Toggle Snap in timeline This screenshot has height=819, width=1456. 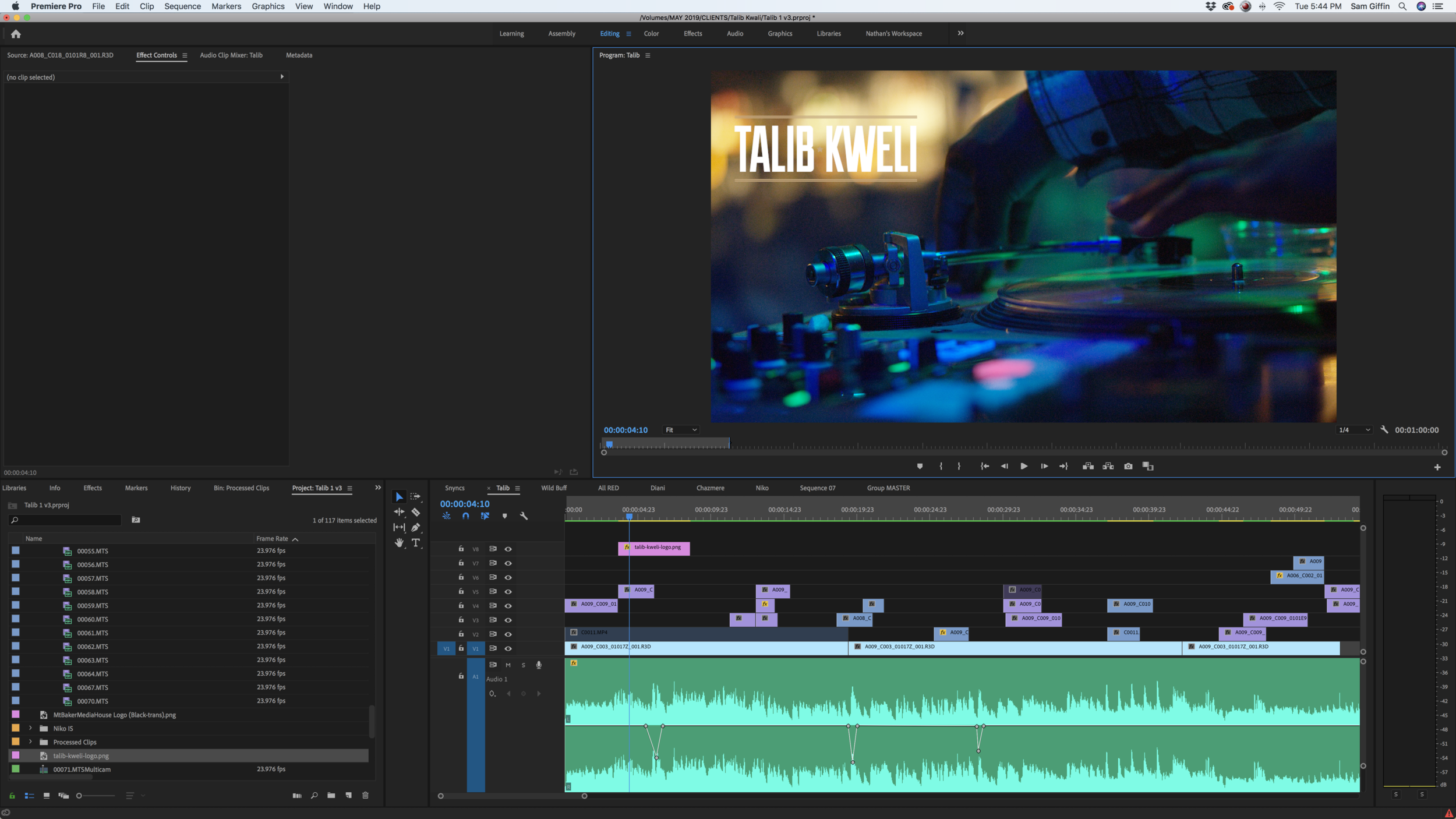(x=465, y=516)
